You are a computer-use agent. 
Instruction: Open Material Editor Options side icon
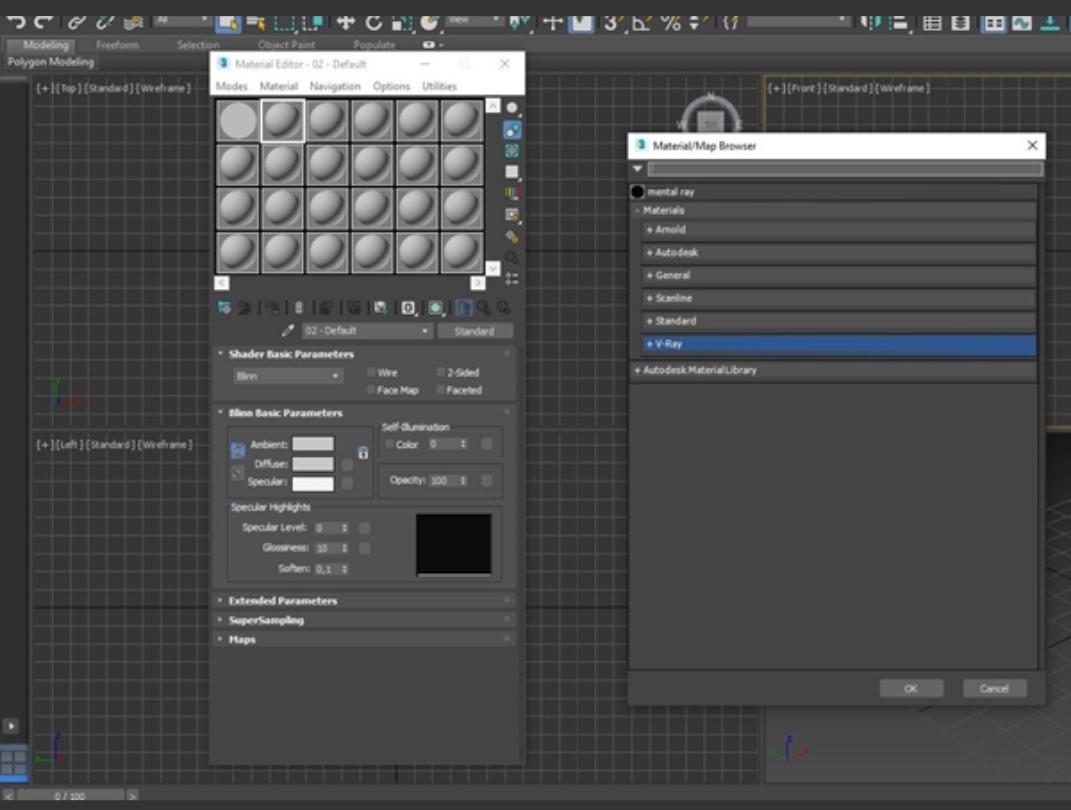[x=512, y=236]
